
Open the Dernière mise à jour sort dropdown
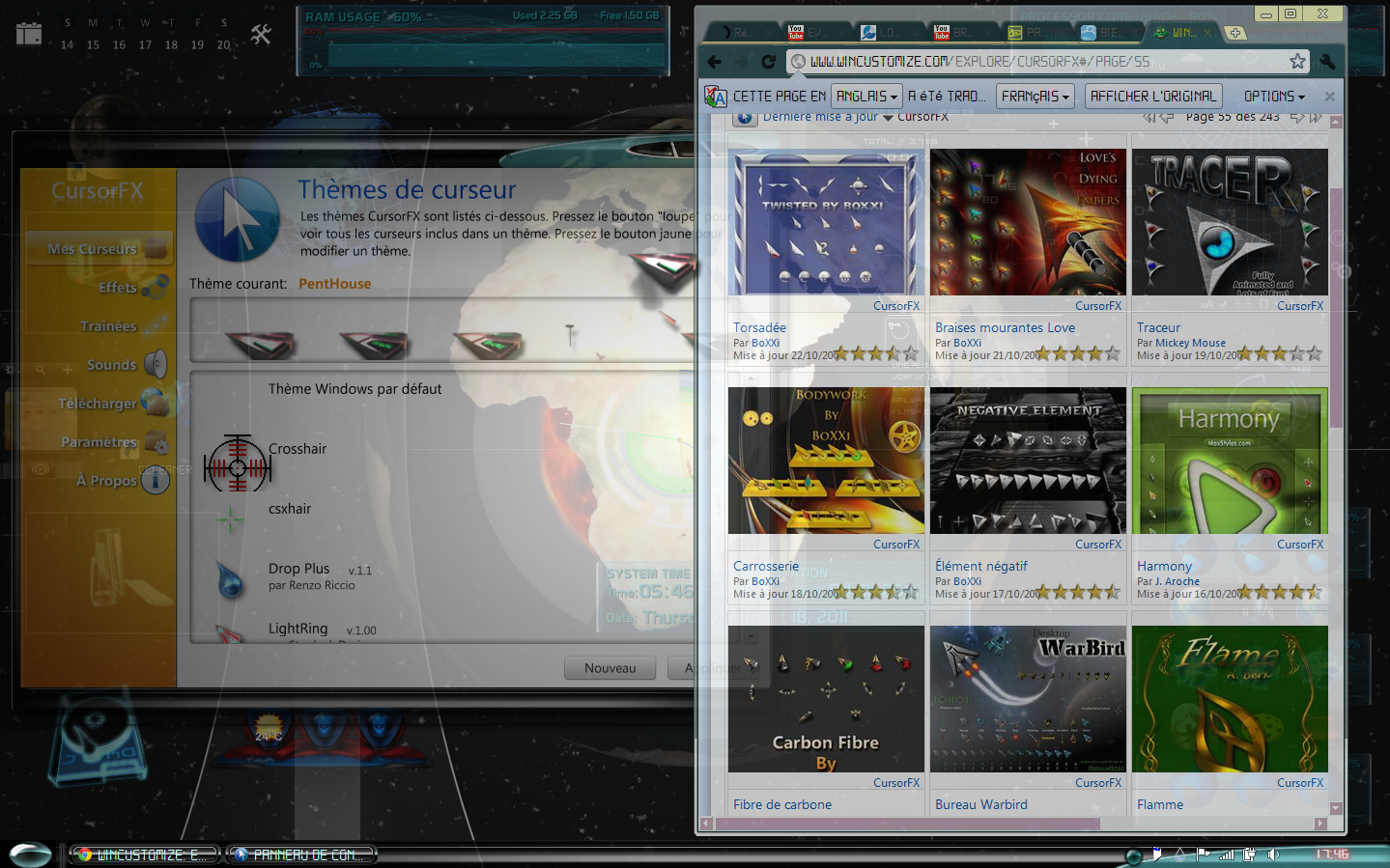click(828, 118)
